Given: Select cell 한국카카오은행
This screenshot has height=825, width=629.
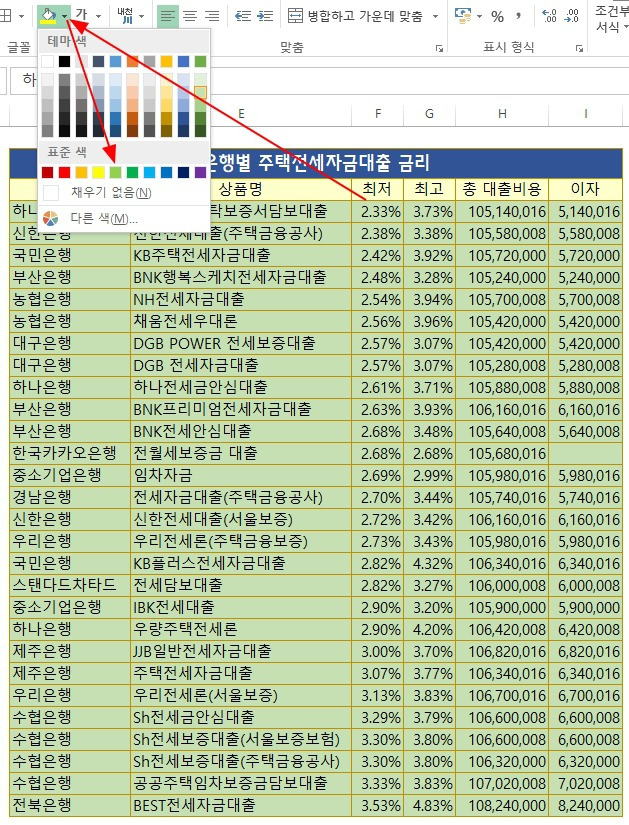Looking at the screenshot, I should 70,453.
